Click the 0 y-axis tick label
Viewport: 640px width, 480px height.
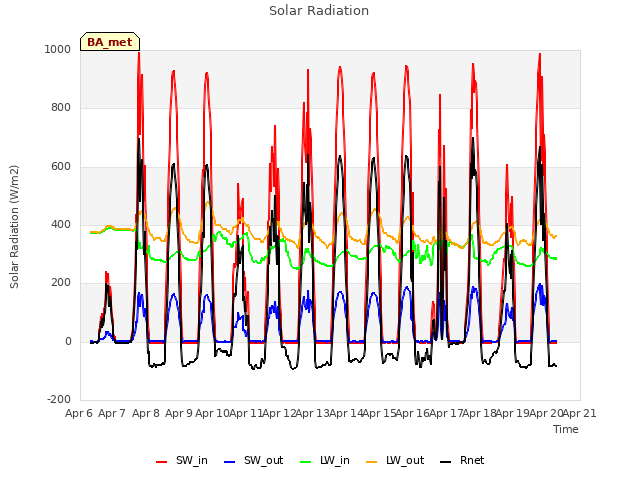pyautogui.click(x=69, y=341)
